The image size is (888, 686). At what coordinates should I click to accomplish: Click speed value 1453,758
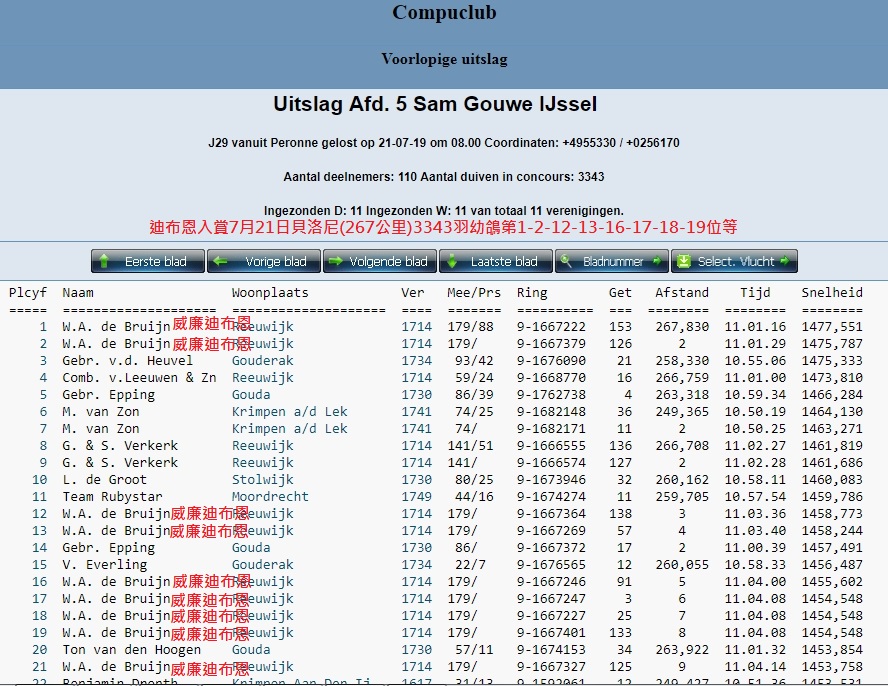(x=832, y=667)
